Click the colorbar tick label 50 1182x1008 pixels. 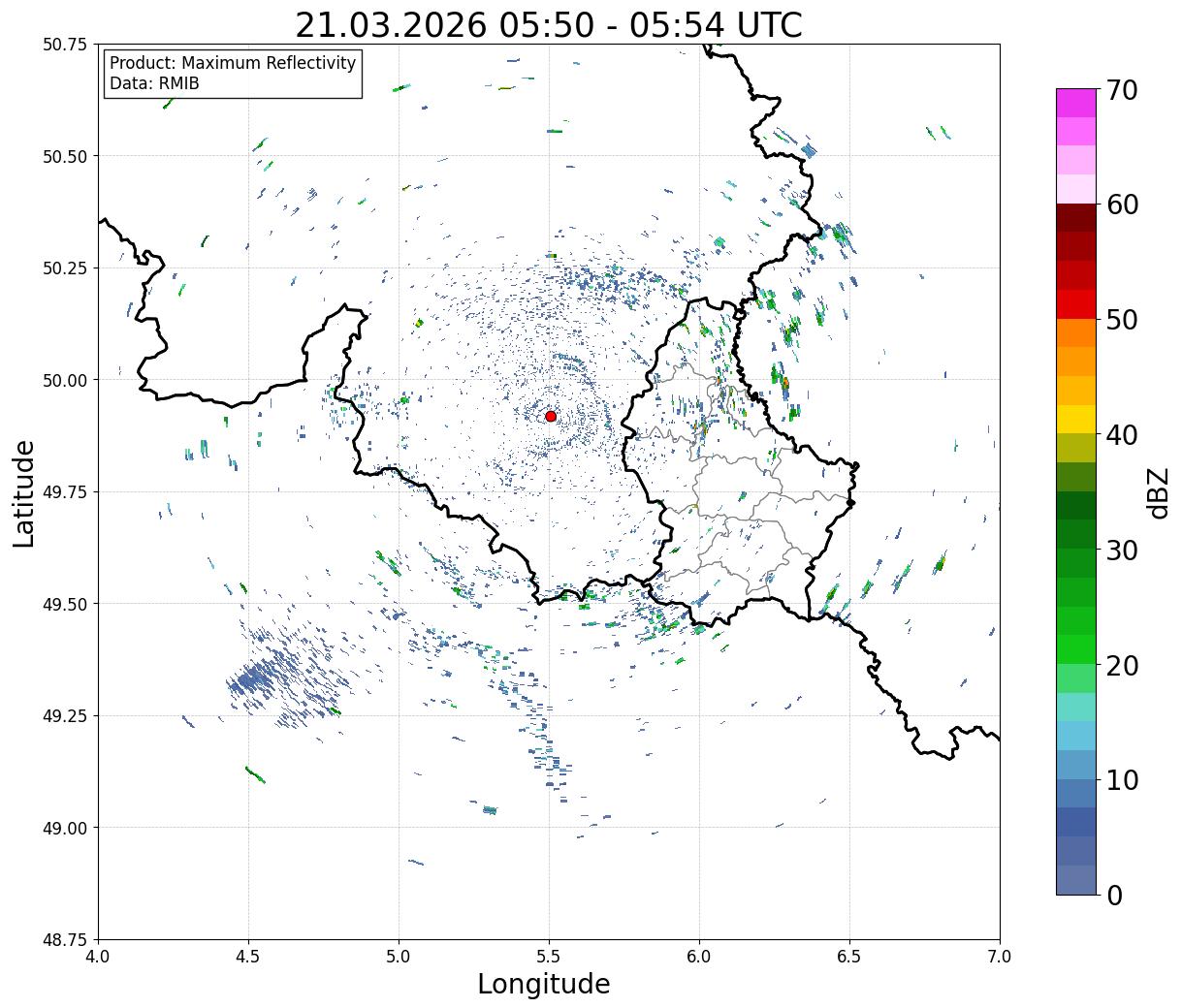click(x=1121, y=319)
